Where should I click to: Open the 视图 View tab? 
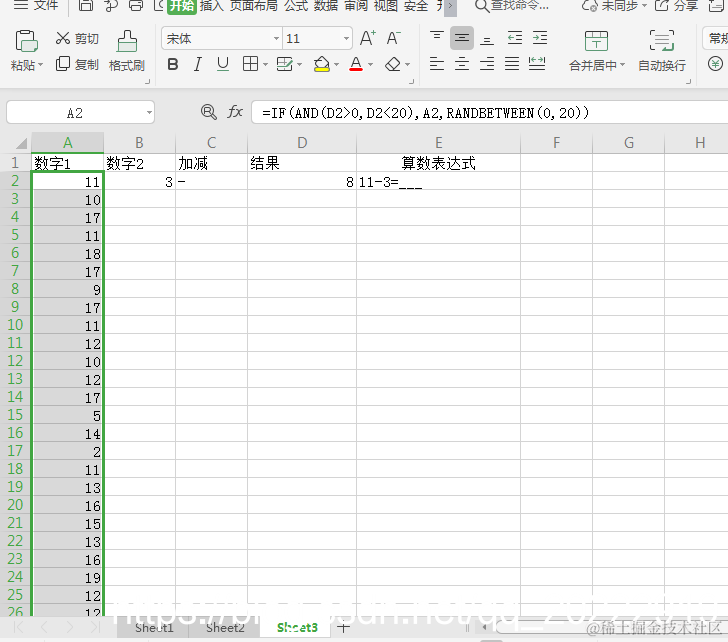coord(386,6)
